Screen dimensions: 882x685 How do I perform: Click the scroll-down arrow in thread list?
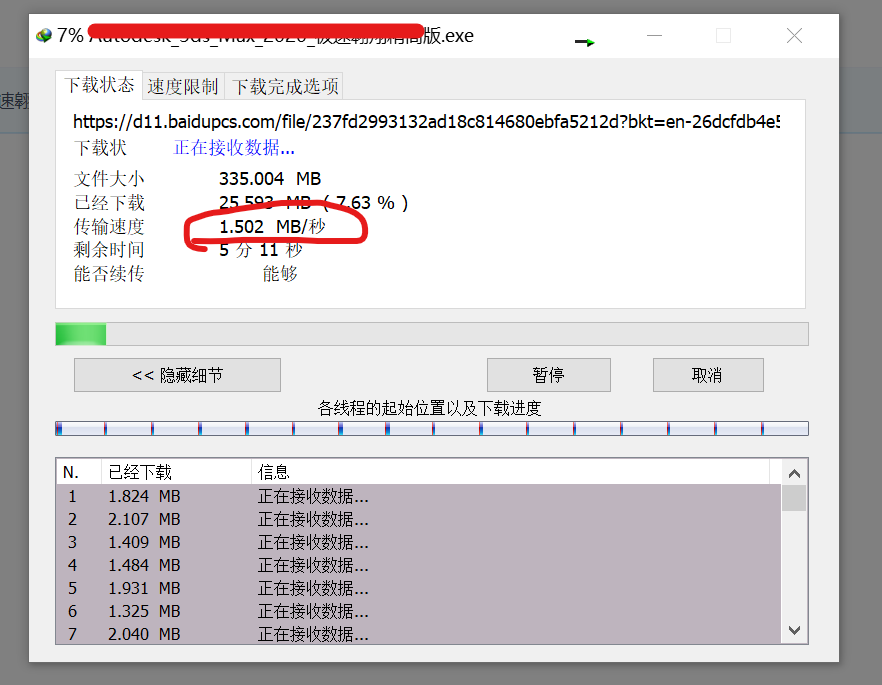point(794,630)
